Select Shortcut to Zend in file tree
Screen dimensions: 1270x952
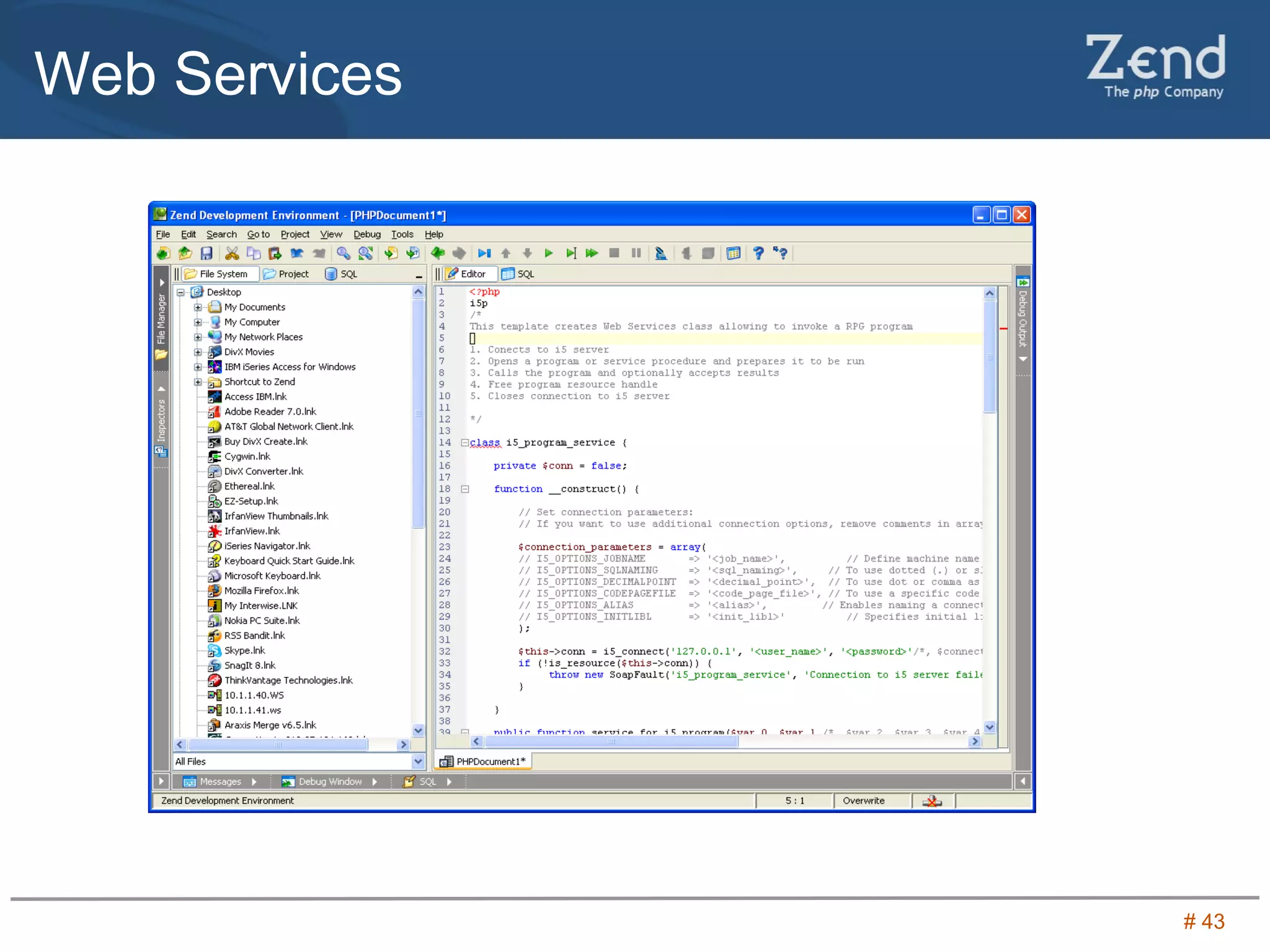[259, 382]
